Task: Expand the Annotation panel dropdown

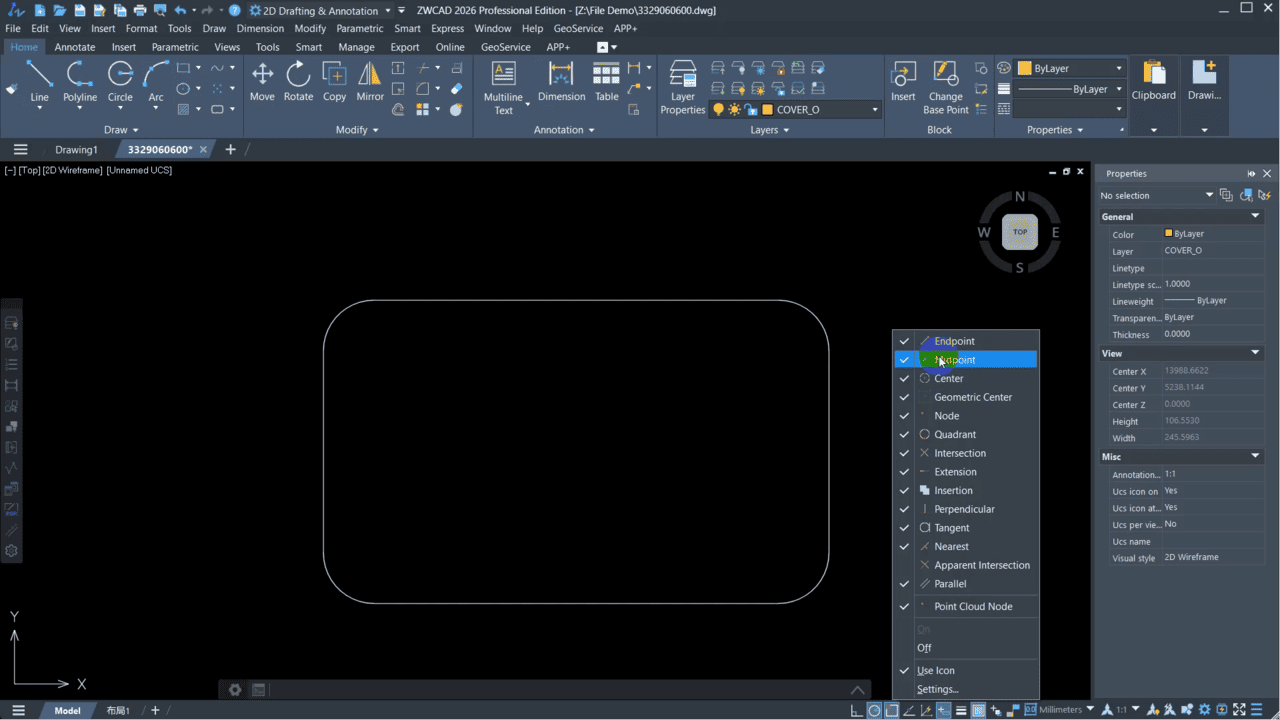Action: pos(564,130)
